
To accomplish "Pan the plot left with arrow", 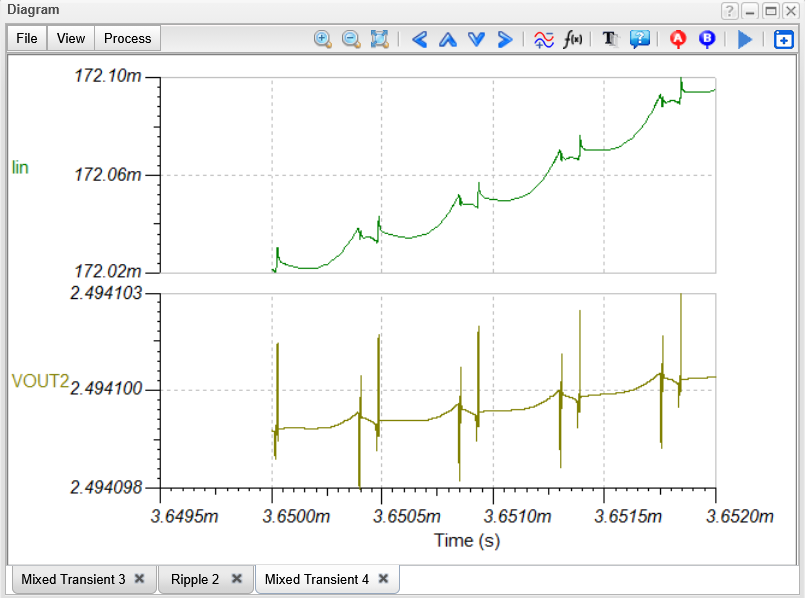I will tap(420, 39).
